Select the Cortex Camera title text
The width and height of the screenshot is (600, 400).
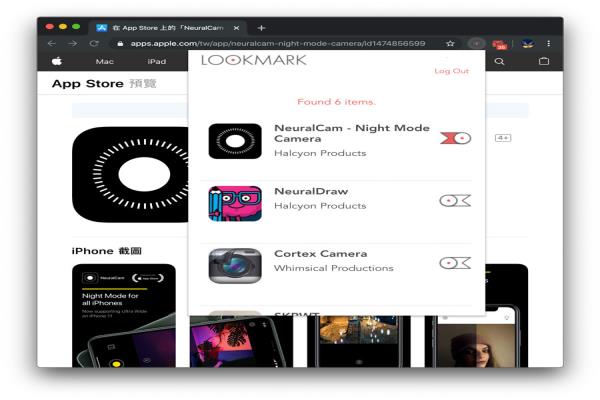point(321,253)
